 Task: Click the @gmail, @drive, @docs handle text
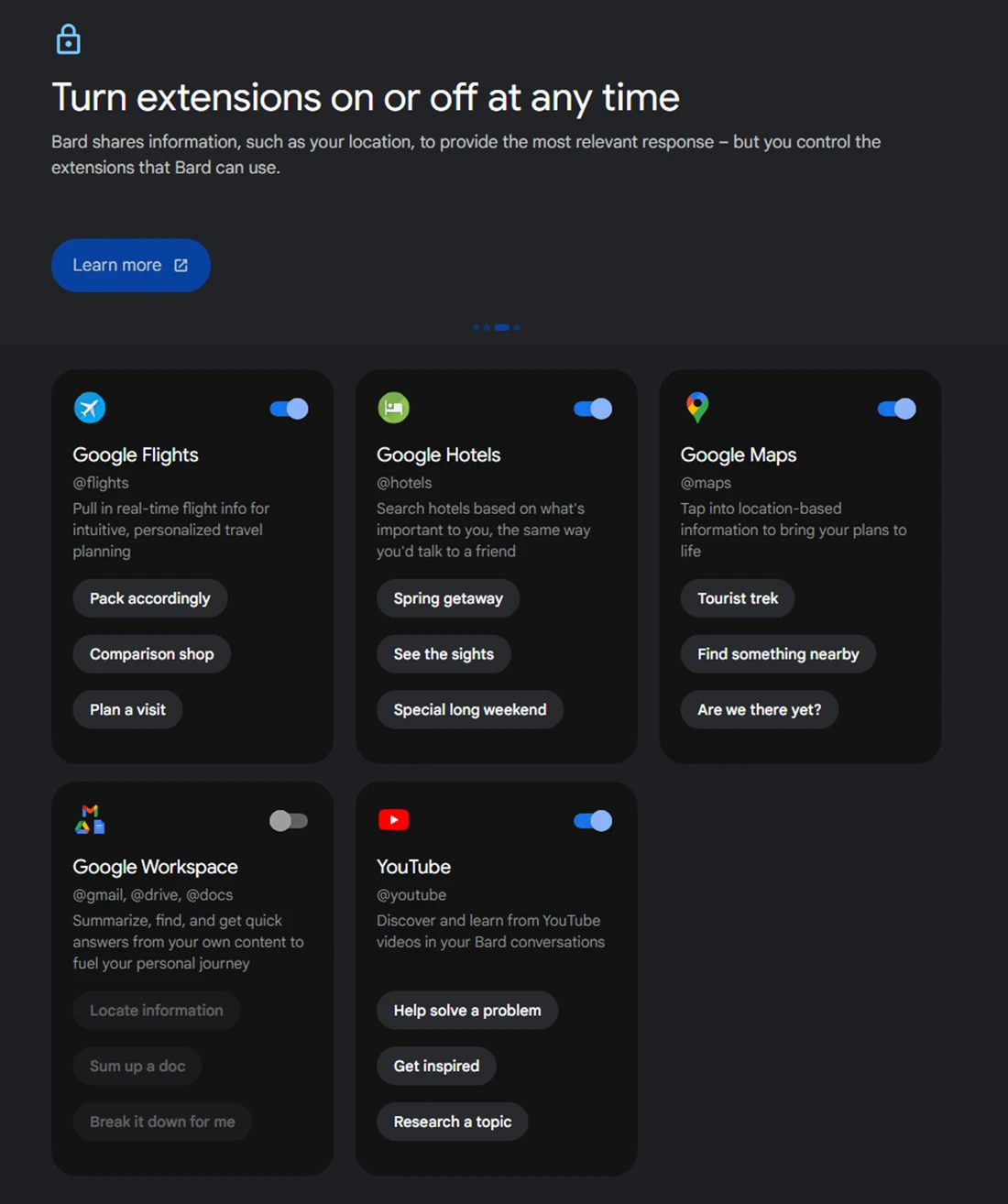click(153, 895)
